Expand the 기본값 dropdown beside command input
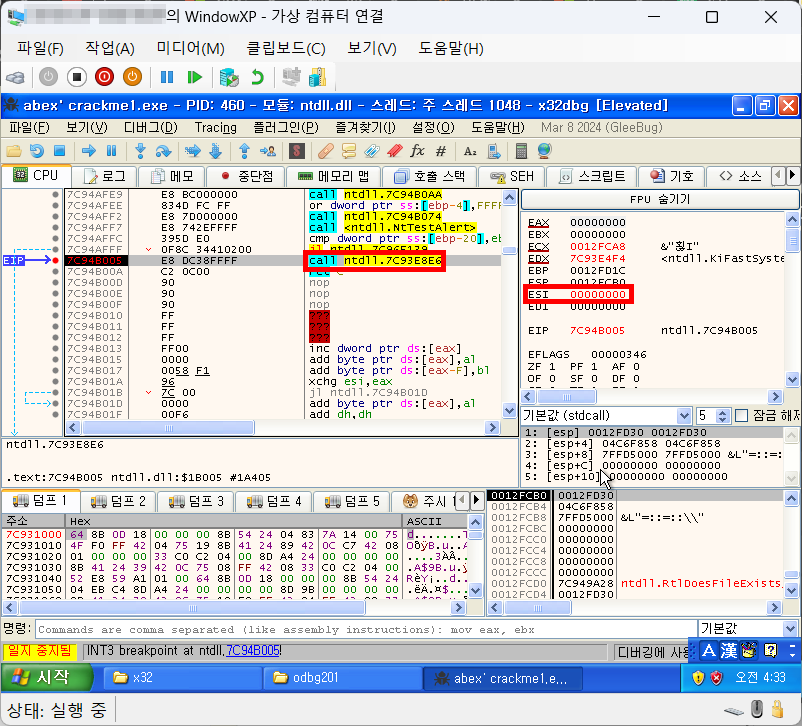802x726 pixels. 790,628
